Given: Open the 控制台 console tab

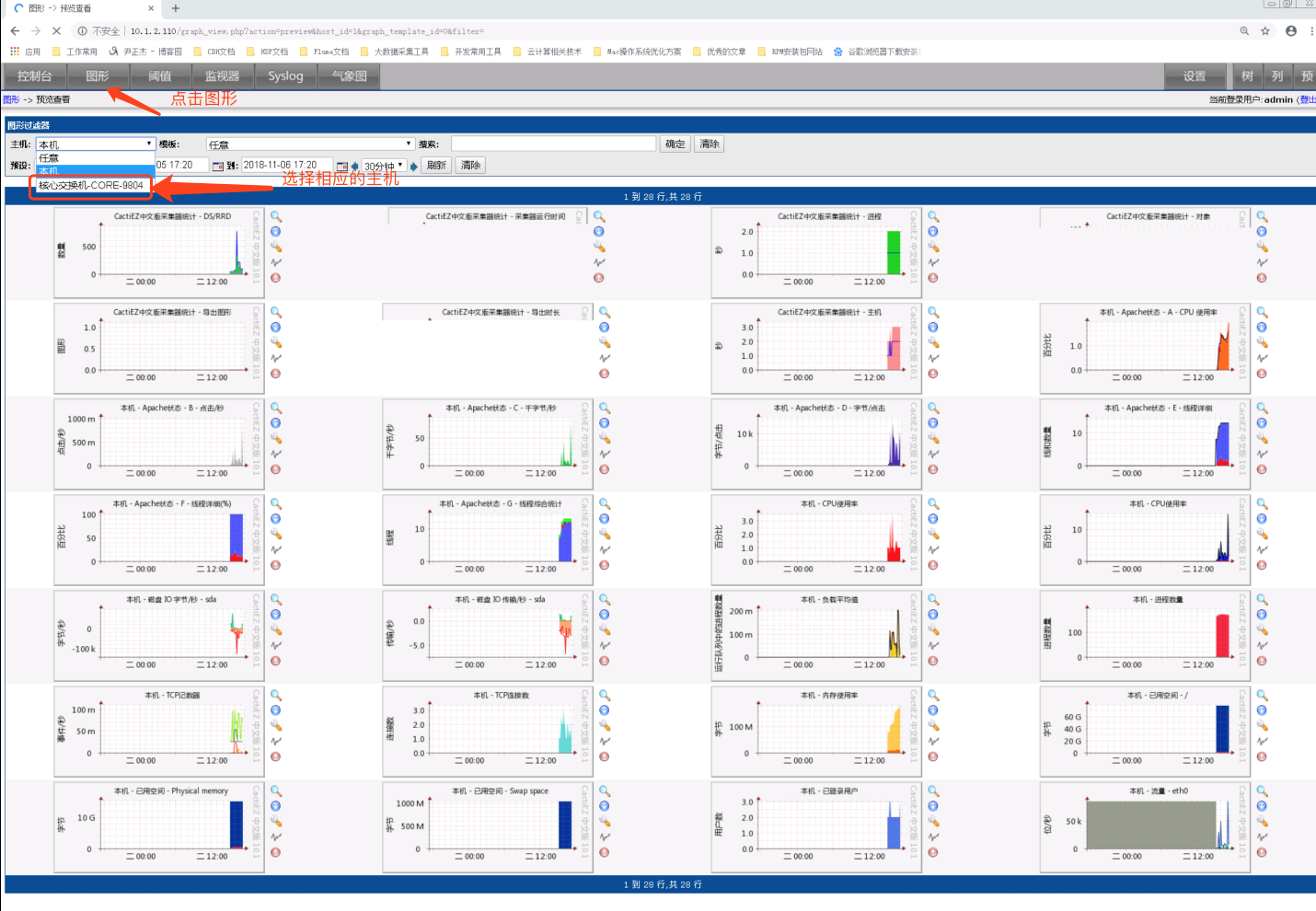Looking at the screenshot, I should click(34, 76).
